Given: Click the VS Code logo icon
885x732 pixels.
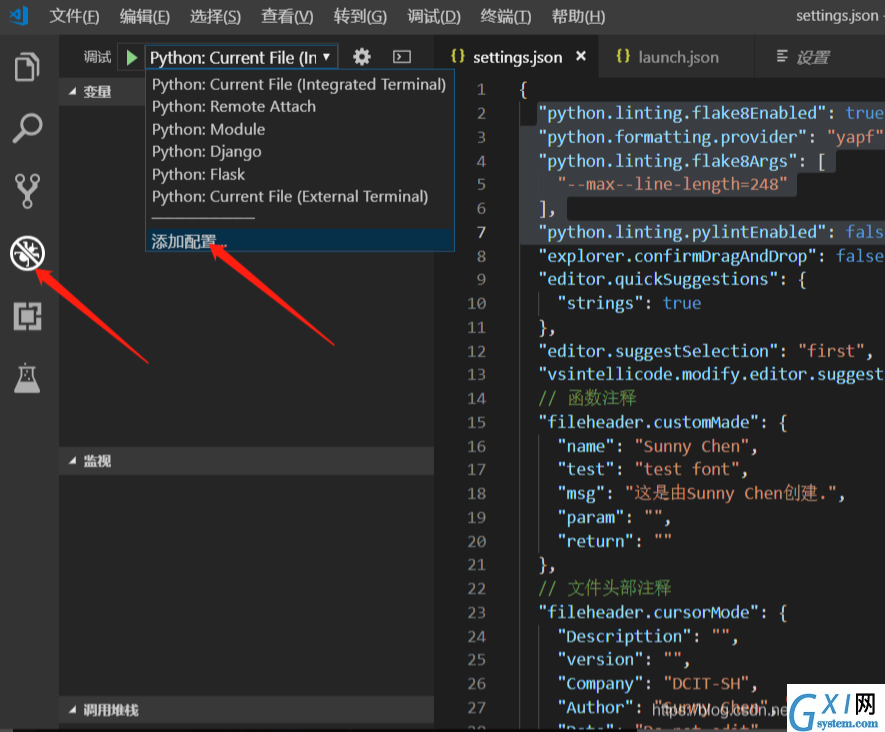Looking at the screenshot, I should click(19, 15).
